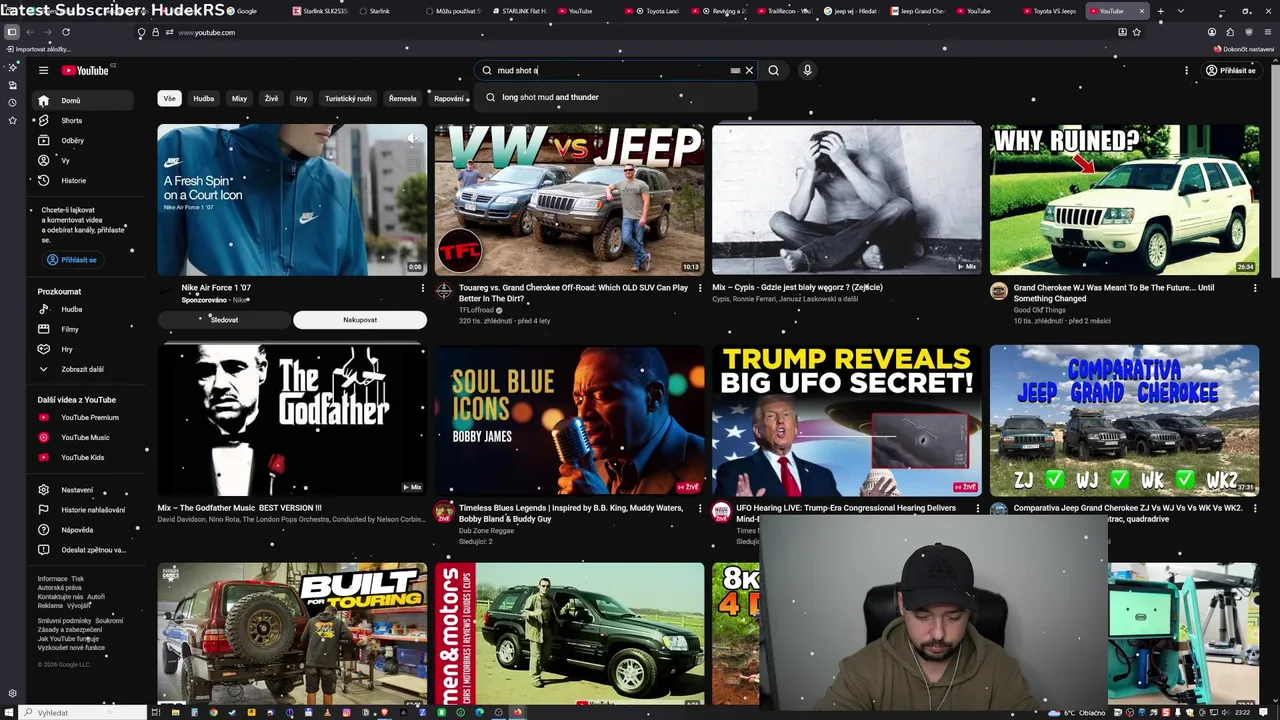Open options menu for Touareg vs. Grand Cherokee video
This screenshot has height=720, width=1280.
coord(700,288)
